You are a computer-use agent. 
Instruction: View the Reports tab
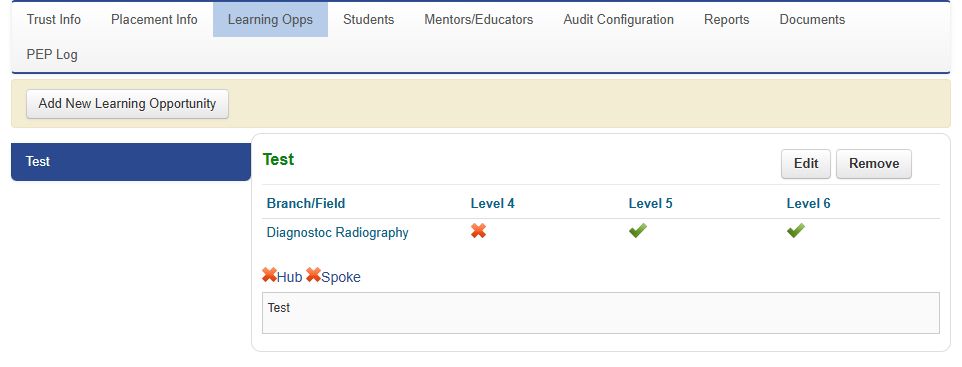(x=726, y=20)
